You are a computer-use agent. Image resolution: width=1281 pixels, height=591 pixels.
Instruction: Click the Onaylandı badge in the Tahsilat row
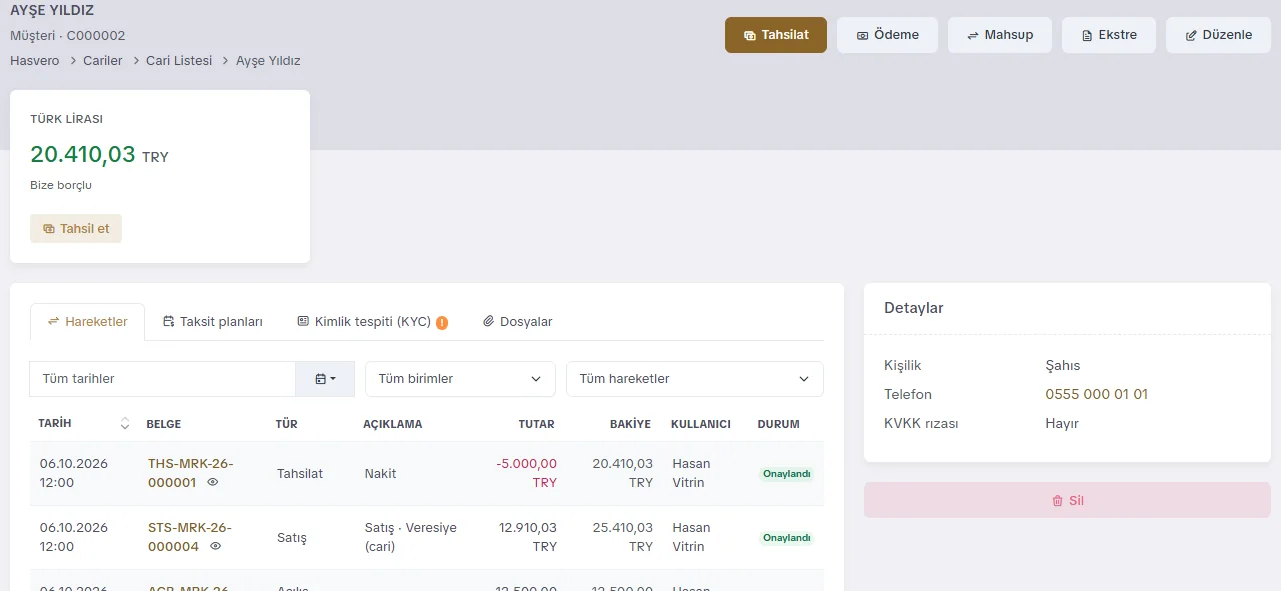pos(786,474)
